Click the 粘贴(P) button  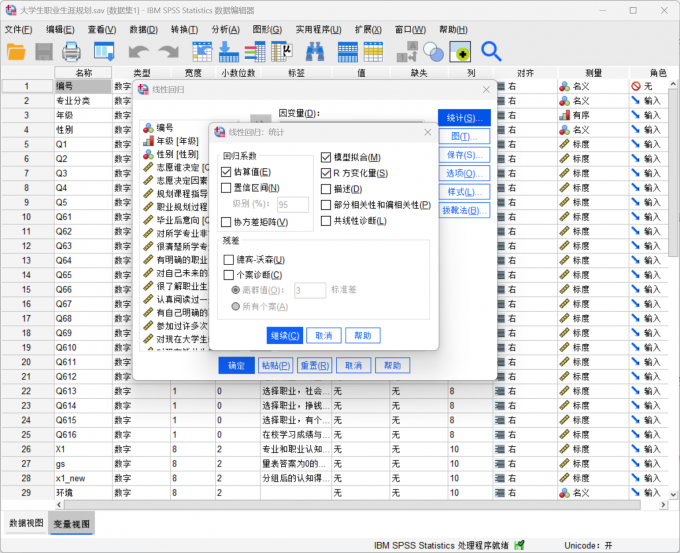pyautogui.click(x=276, y=366)
